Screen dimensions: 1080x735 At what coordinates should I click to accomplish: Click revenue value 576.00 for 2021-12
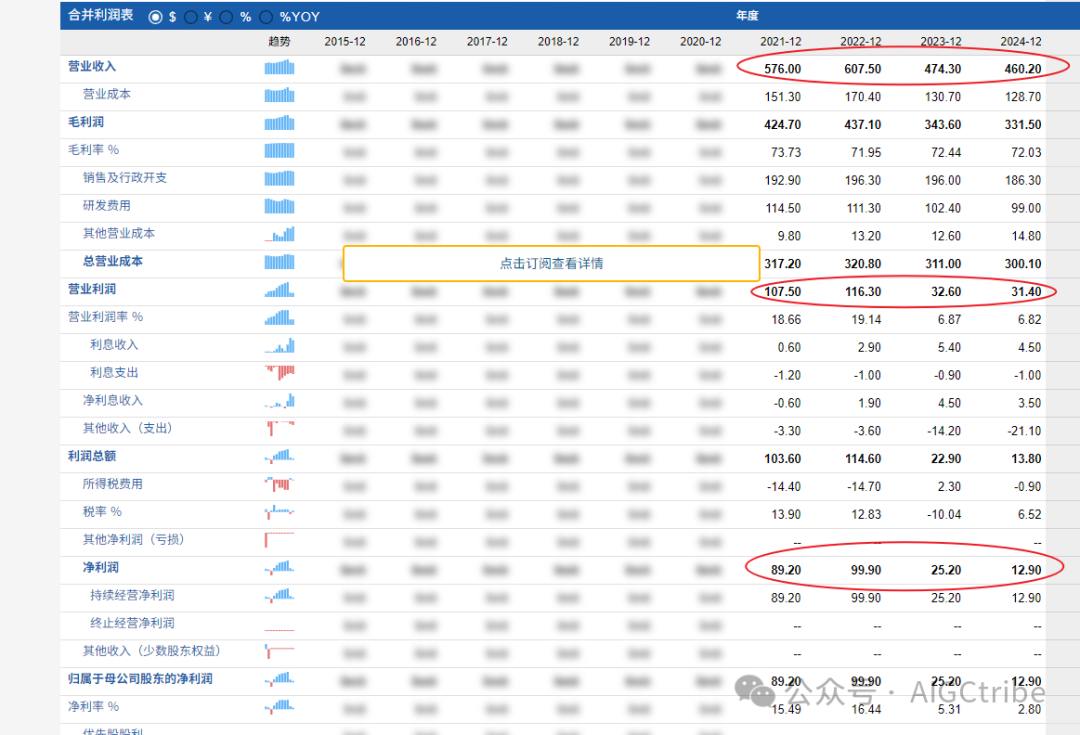[x=782, y=69]
